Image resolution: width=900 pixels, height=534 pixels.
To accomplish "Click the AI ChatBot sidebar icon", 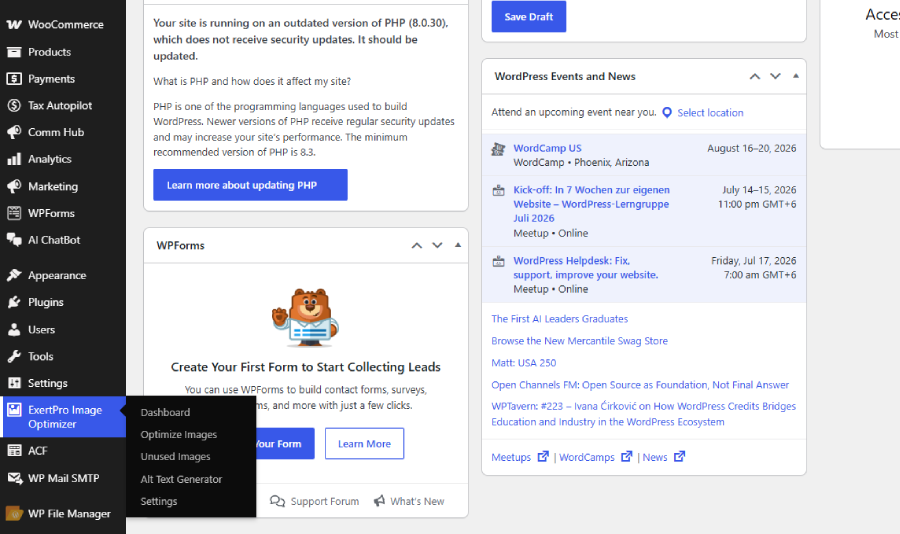I will 14,240.
